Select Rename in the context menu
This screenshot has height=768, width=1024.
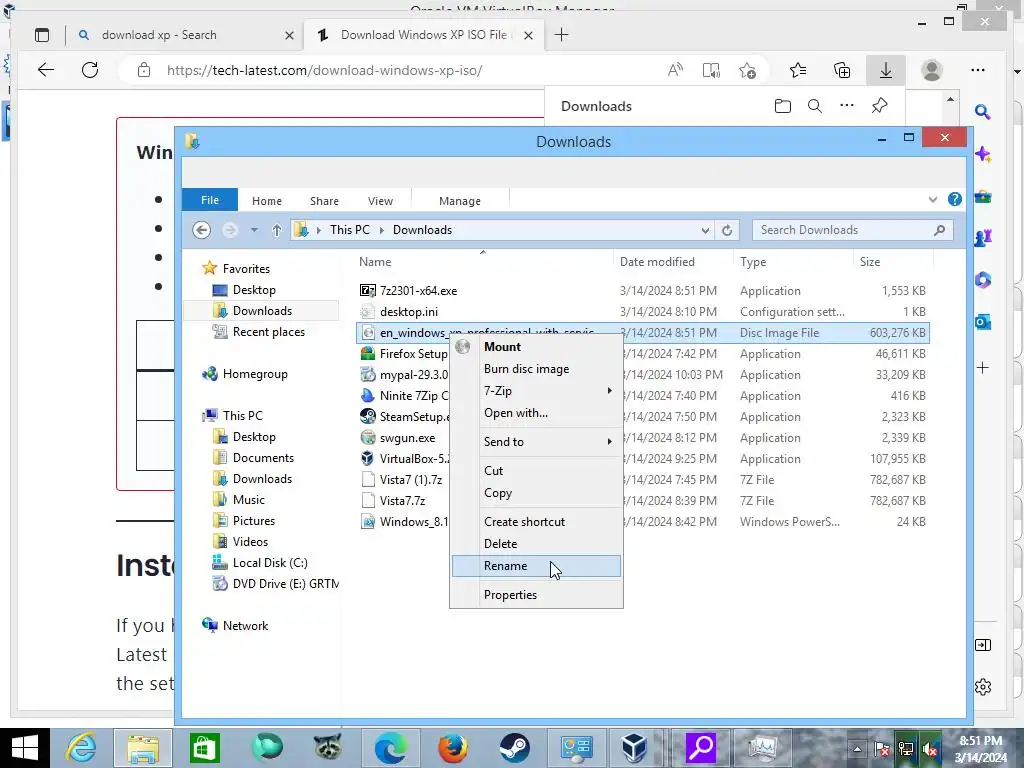pyautogui.click(x=536, y=566)
